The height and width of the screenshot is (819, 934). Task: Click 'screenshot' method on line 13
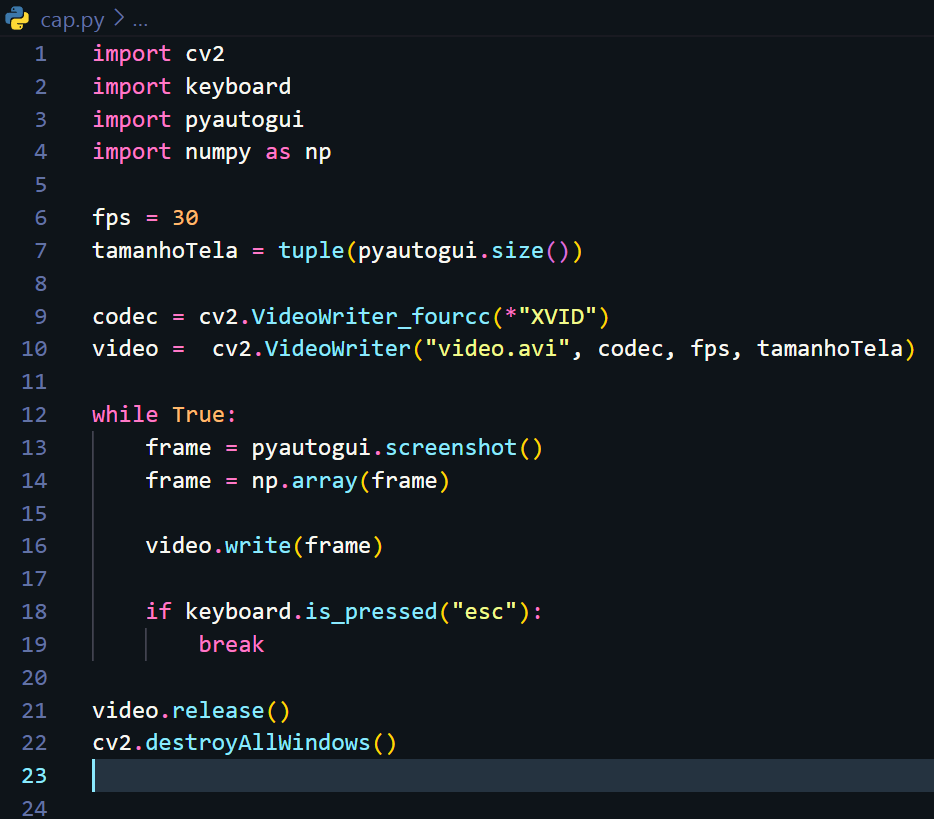point(451,447)
